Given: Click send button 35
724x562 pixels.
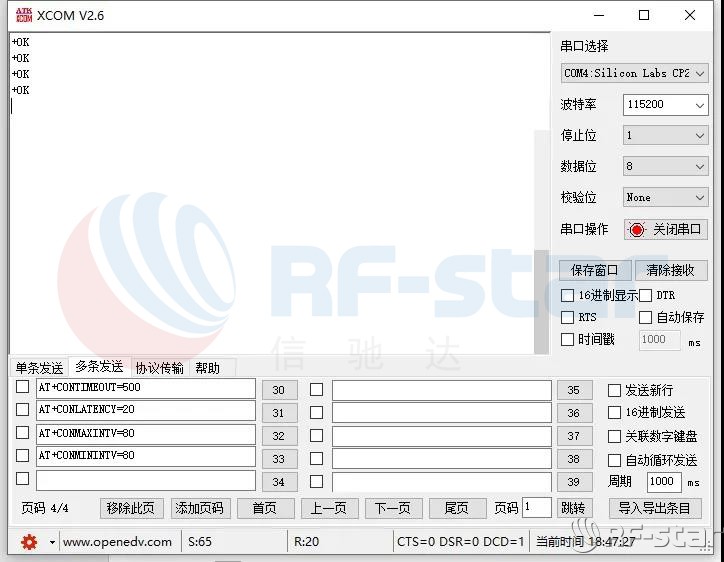Looking at the screenshot, I should click(x=574, y=390).
